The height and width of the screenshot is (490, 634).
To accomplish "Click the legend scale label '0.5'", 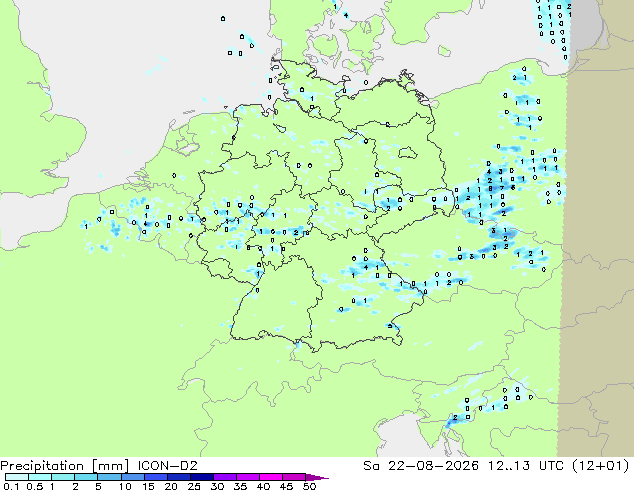I will coord(34,486).
